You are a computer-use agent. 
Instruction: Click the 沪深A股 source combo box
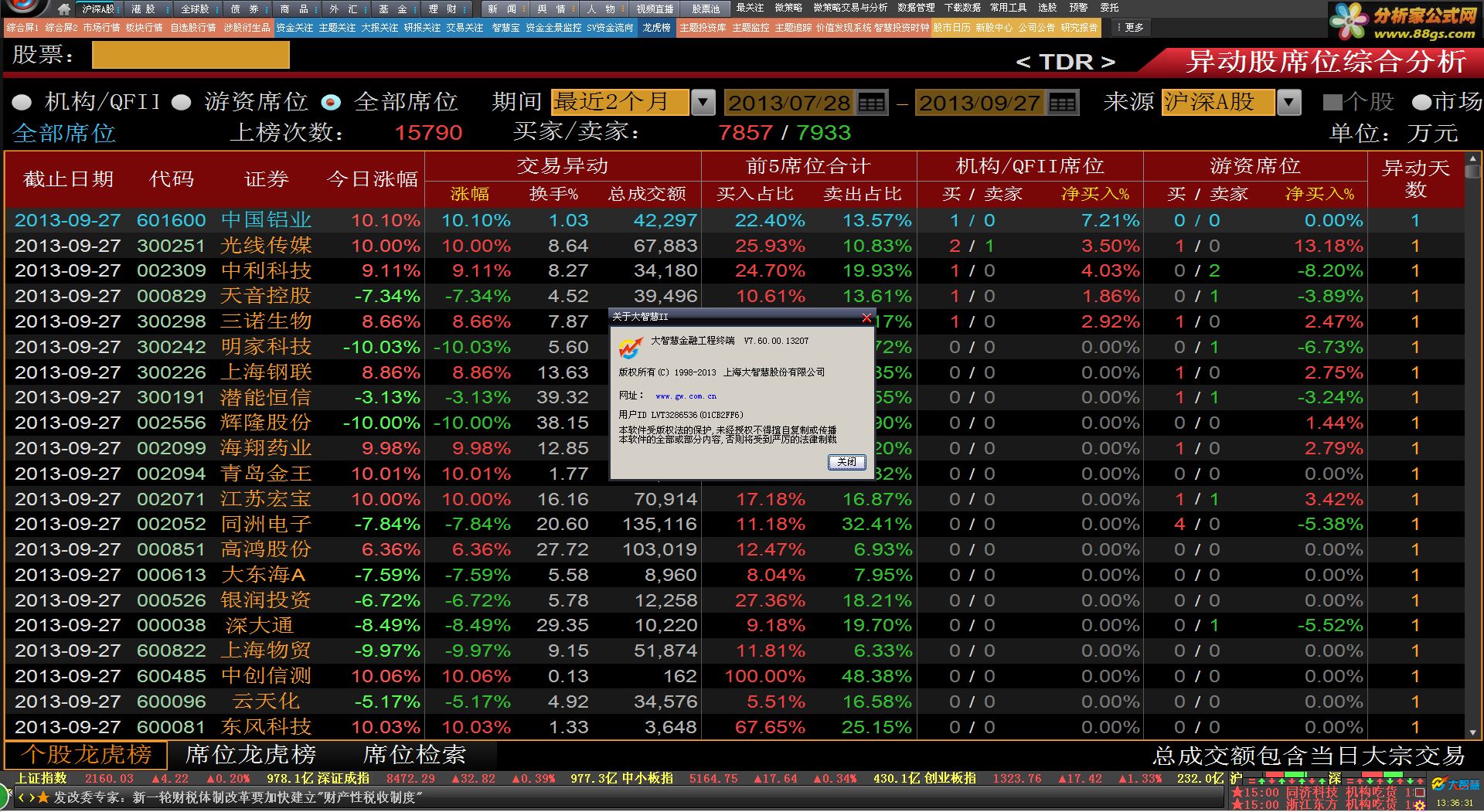click(1218, 103)
